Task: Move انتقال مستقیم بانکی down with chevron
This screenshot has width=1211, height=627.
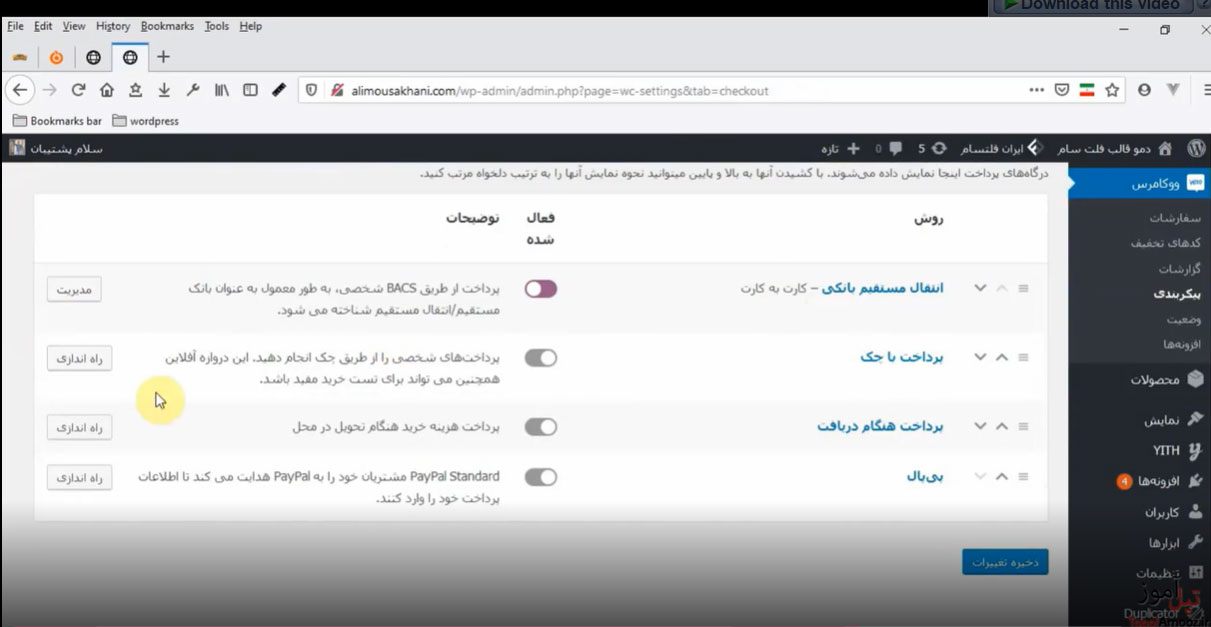Action: (980, 288)
